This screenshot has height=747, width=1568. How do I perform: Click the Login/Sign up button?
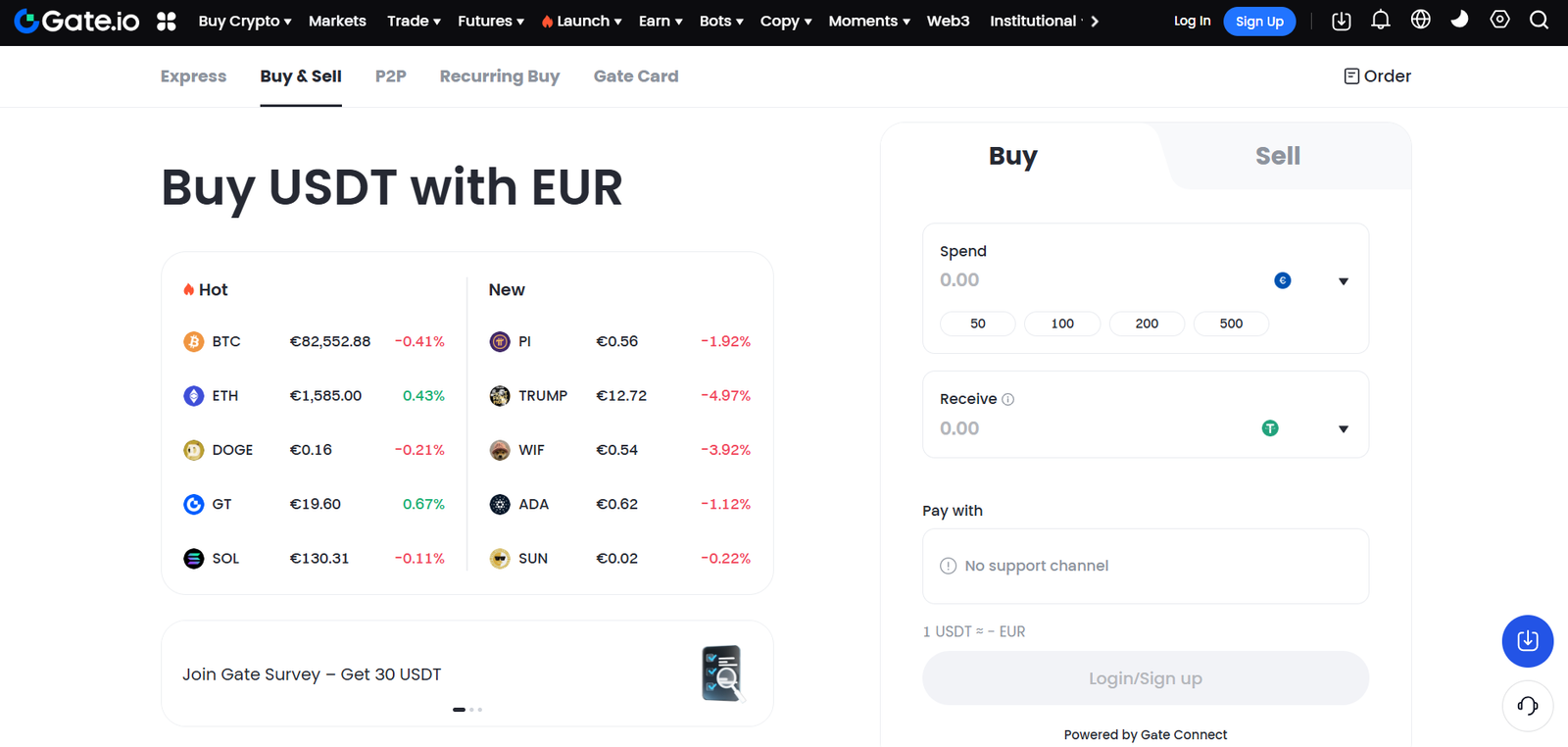click(1144, 677)
